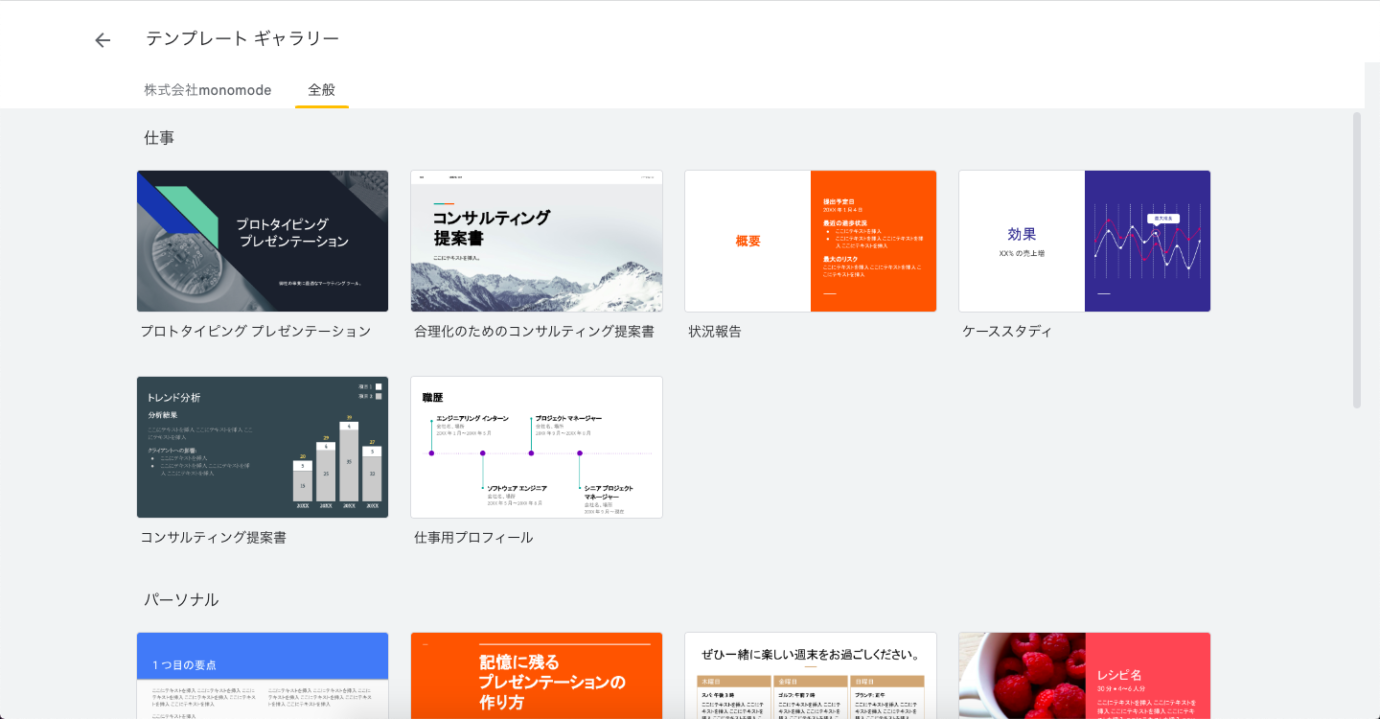This screenshot has width=1380, height=719.
Task: Click the back arrow to exit template gallery
Action: 102,39
